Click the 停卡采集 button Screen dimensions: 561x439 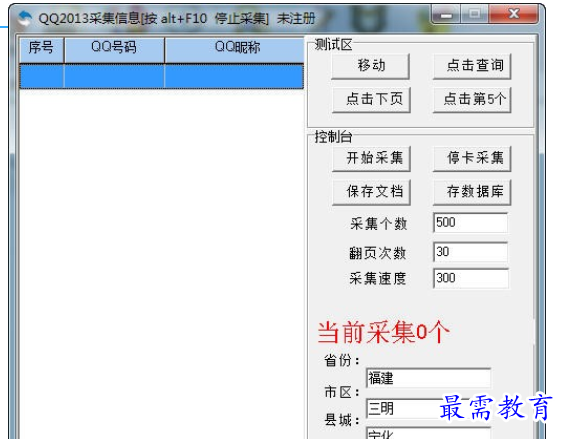click(x=472, y=158)
